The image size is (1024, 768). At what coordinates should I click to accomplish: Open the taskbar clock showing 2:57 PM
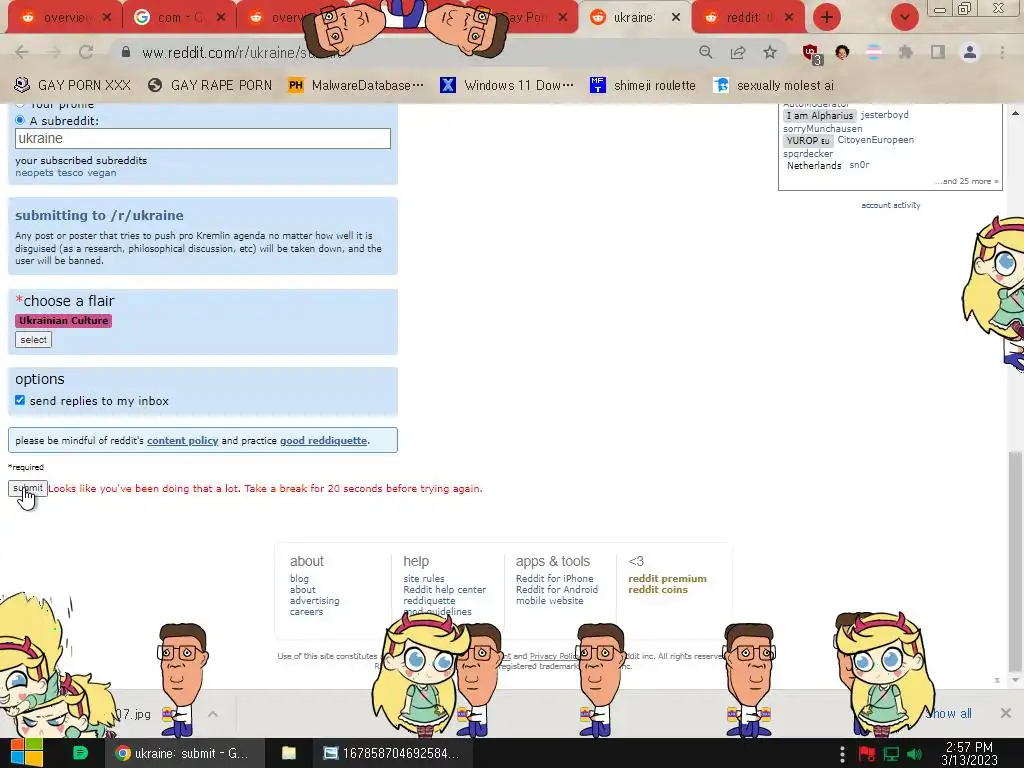[969, 754]
